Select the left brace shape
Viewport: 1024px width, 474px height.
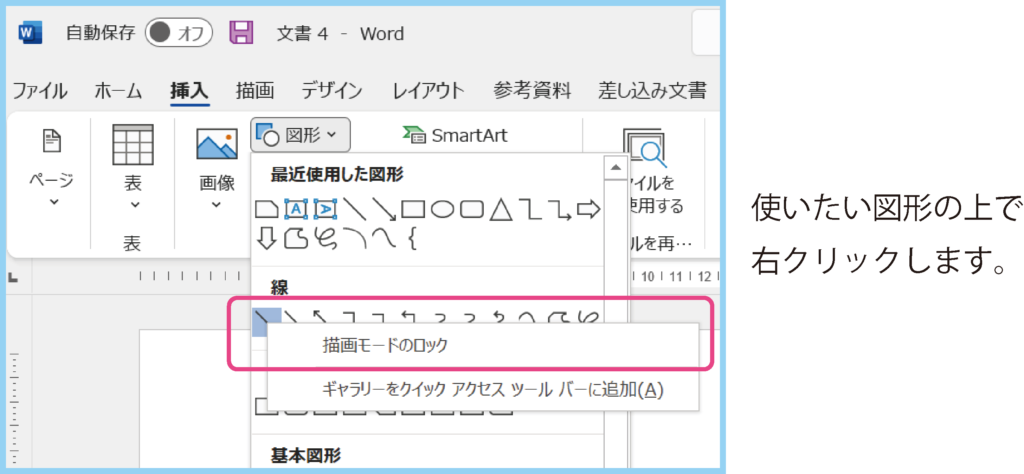[x=412, y=238]
